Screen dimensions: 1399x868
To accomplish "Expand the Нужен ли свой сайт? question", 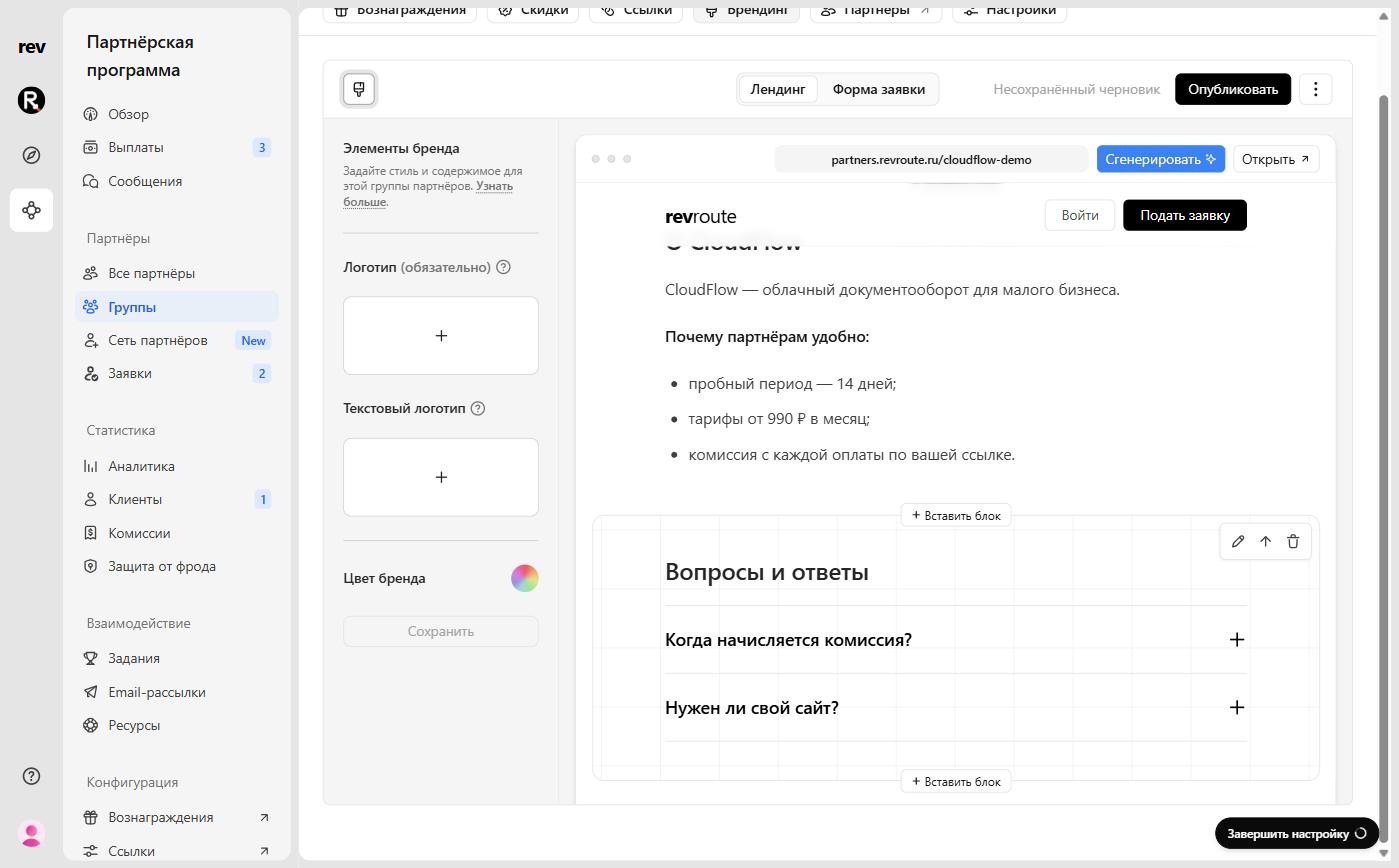I will point(955,707).
